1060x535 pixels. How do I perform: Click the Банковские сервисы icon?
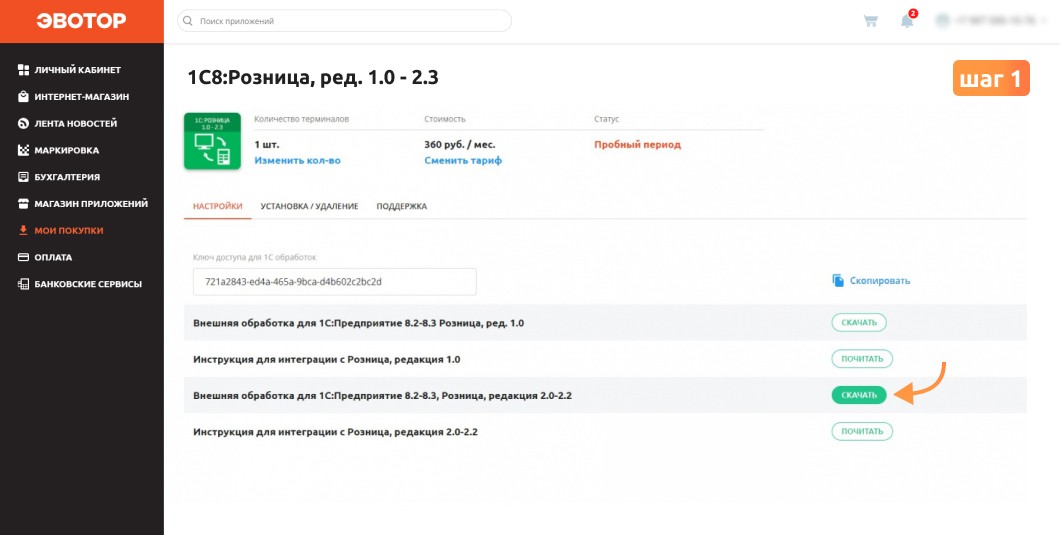click(23, 284)
